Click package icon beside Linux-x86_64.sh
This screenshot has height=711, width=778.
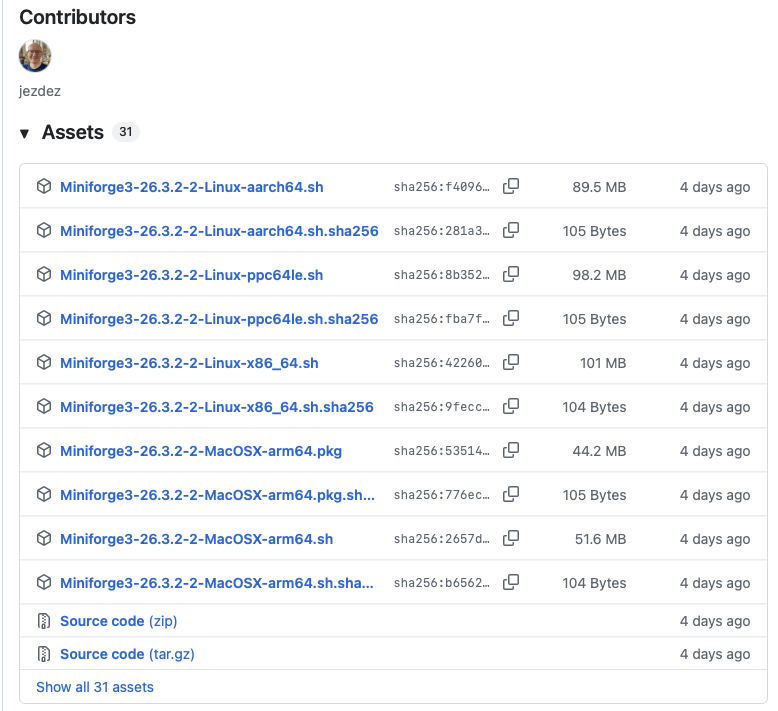pyautogui.click(x=44, y=363)
